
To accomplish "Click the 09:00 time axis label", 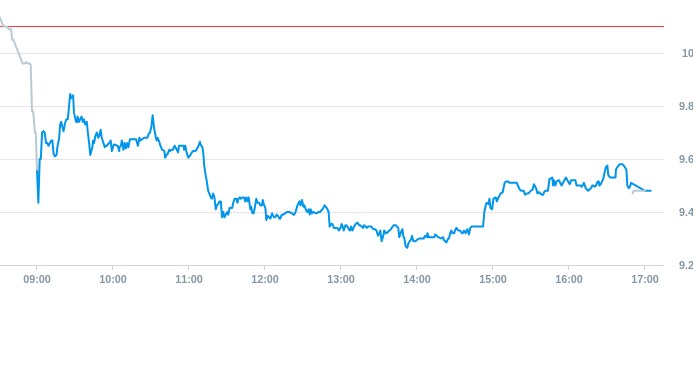I will pyautogui.click(x=37, y=279).
